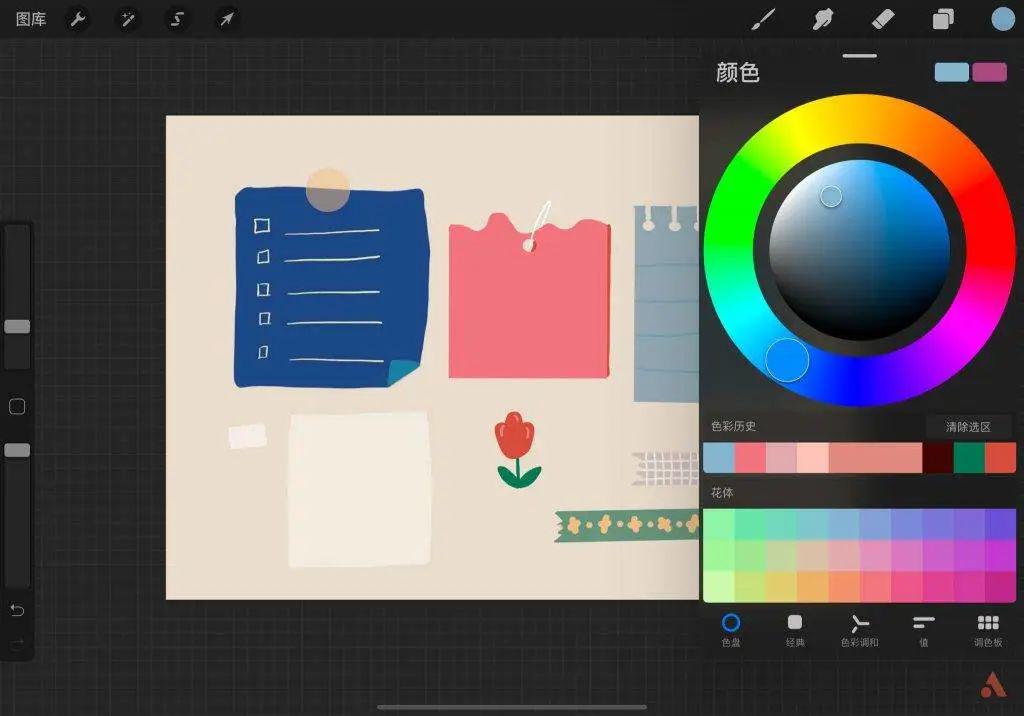Screen dimensions: 1024x716
Task: Click the 花体 palette name
Action: (722, 493)
